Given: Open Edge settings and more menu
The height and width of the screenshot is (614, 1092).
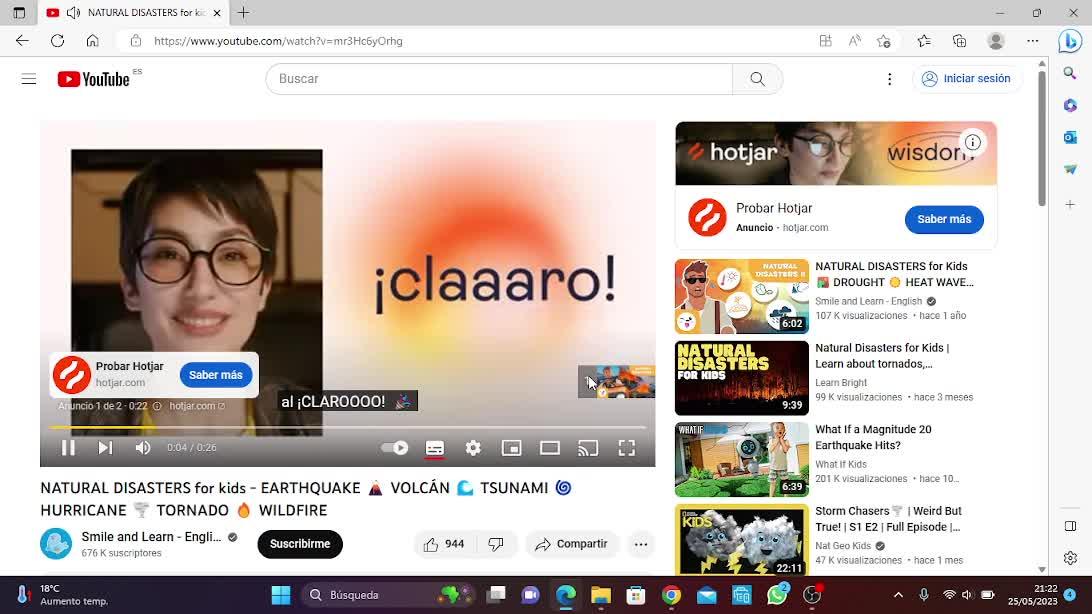Looking at the screenshot, I should 1033,41.
